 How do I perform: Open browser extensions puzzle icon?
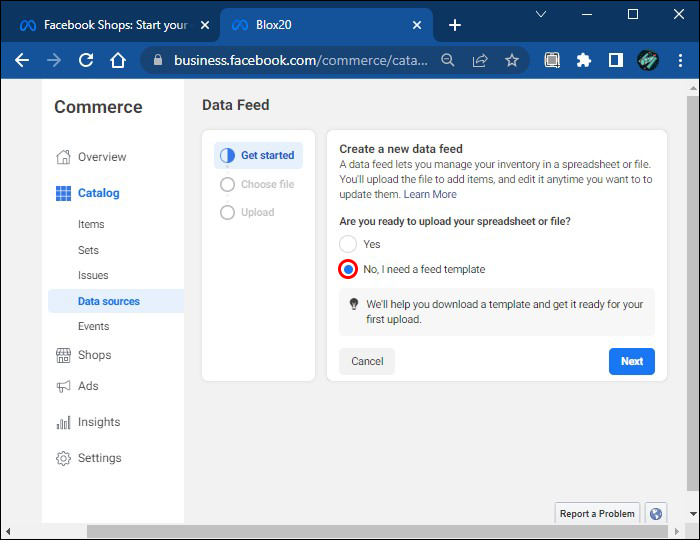point(584,60)
